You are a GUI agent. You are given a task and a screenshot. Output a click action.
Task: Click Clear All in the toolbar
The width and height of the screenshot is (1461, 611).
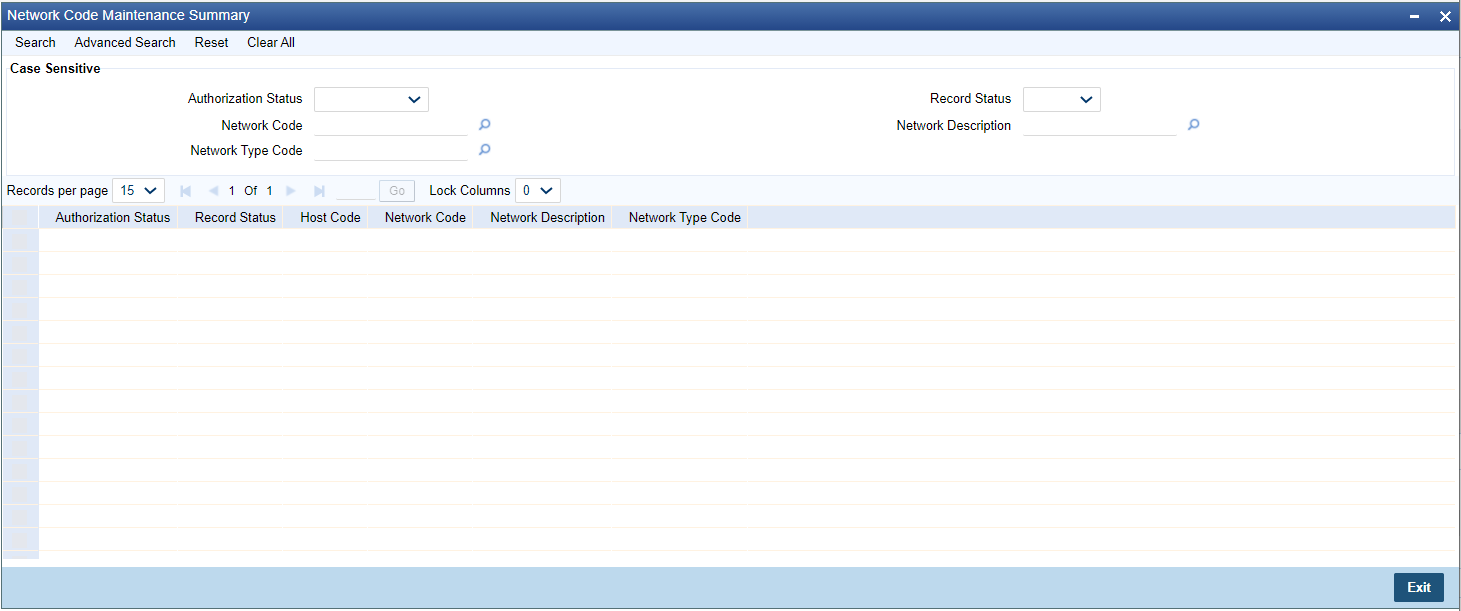(271, 42)
